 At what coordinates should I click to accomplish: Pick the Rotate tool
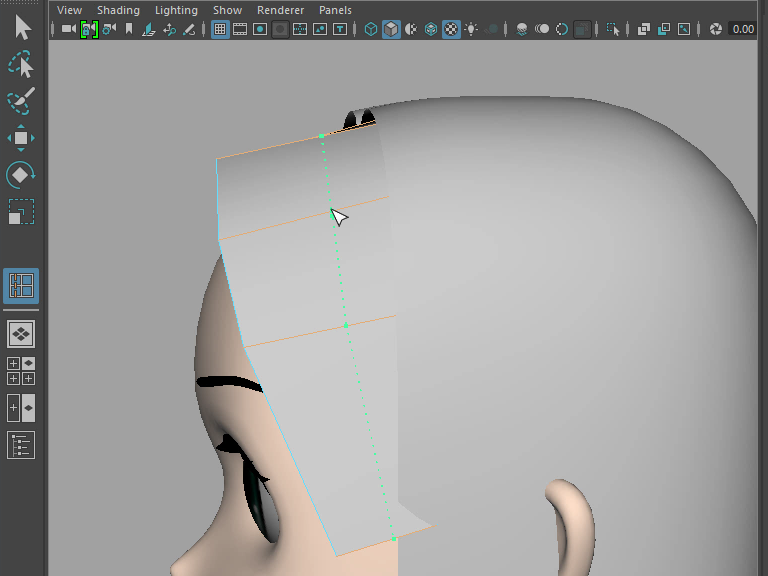(21, 175)
